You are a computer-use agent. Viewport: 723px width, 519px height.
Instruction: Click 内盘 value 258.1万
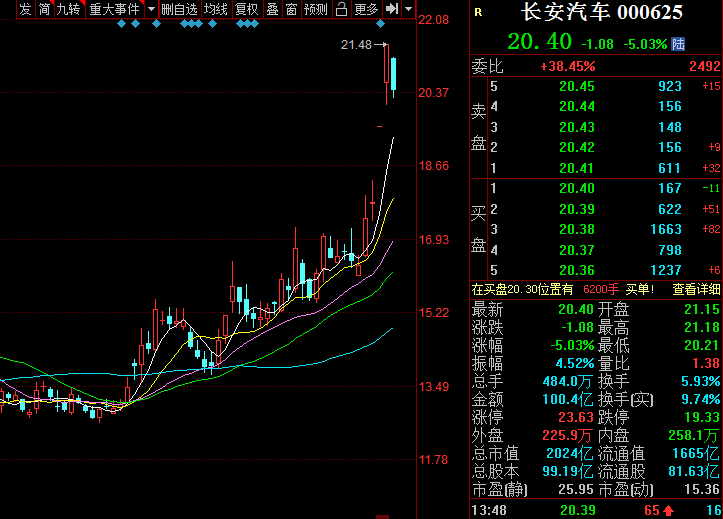tap(694, 435)
